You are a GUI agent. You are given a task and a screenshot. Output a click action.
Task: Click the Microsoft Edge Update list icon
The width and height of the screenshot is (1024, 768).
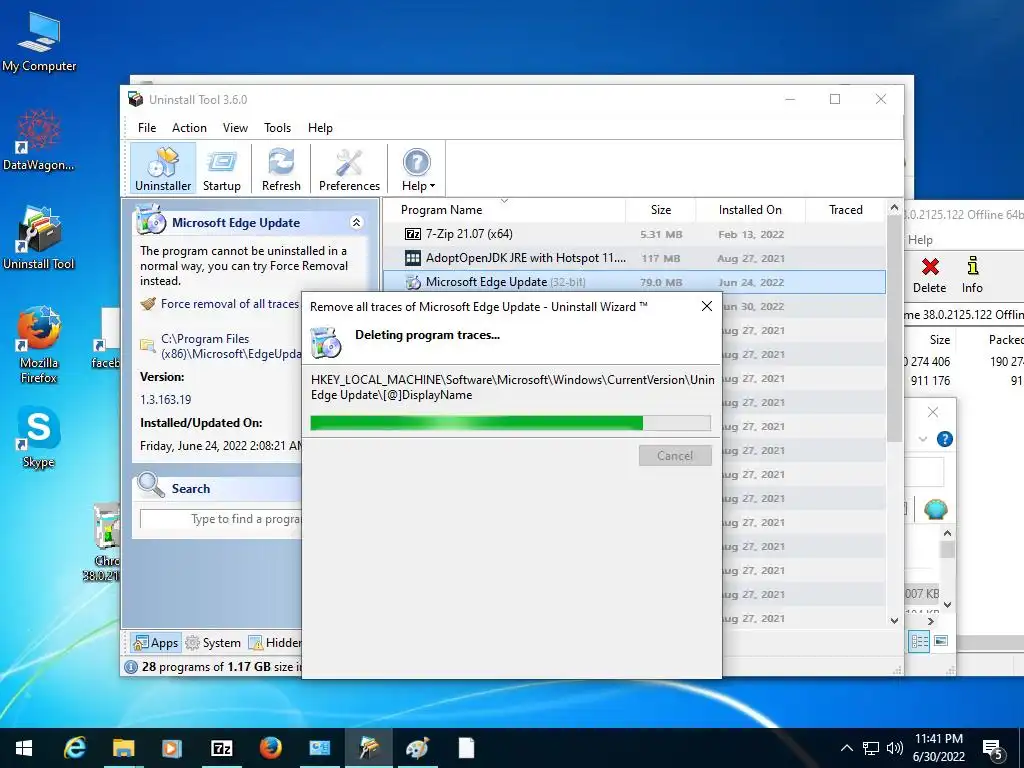pos(413,282)
